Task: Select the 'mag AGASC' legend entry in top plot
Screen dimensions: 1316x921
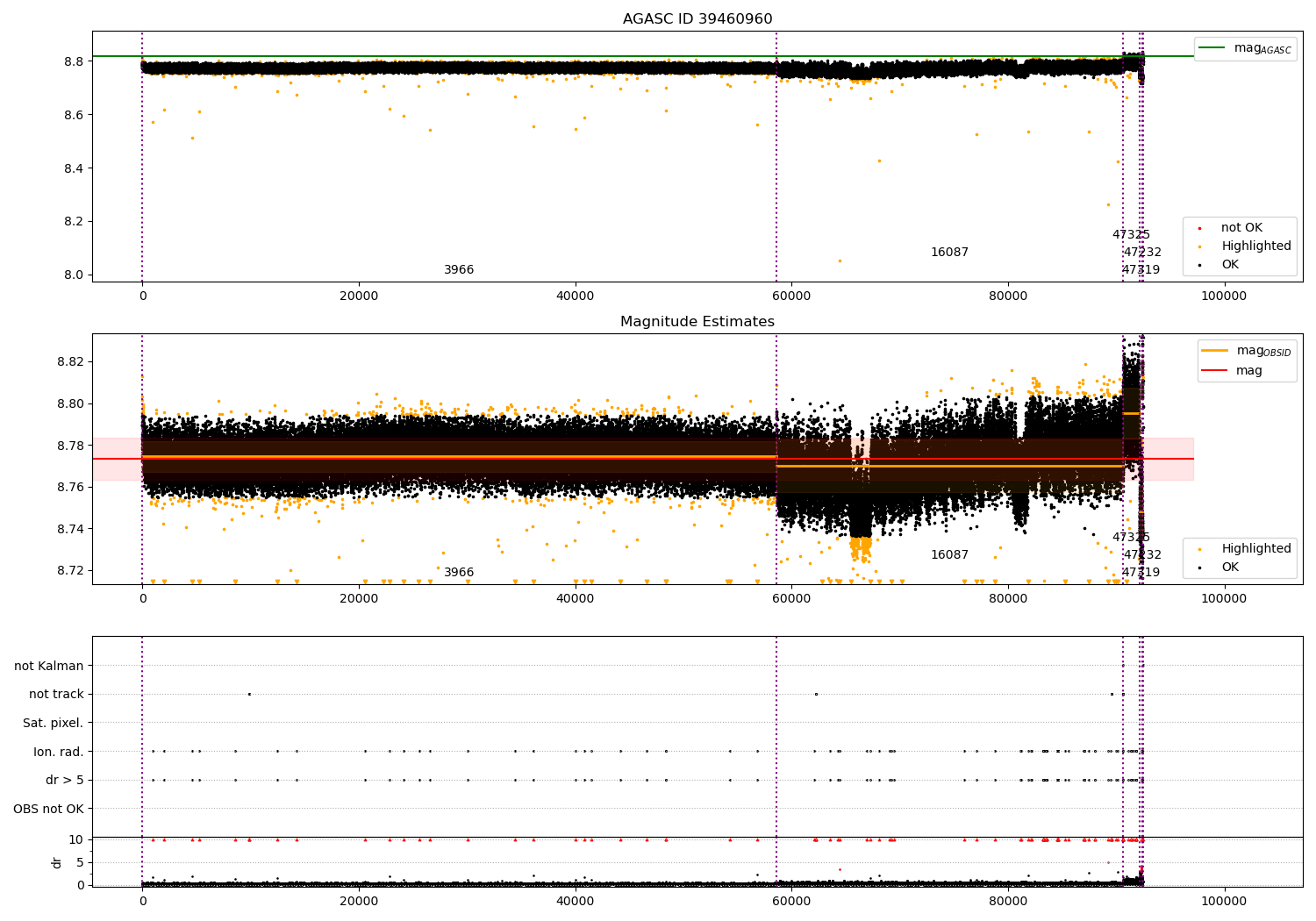Action: pyautogui.click(x=1246, y=48)
